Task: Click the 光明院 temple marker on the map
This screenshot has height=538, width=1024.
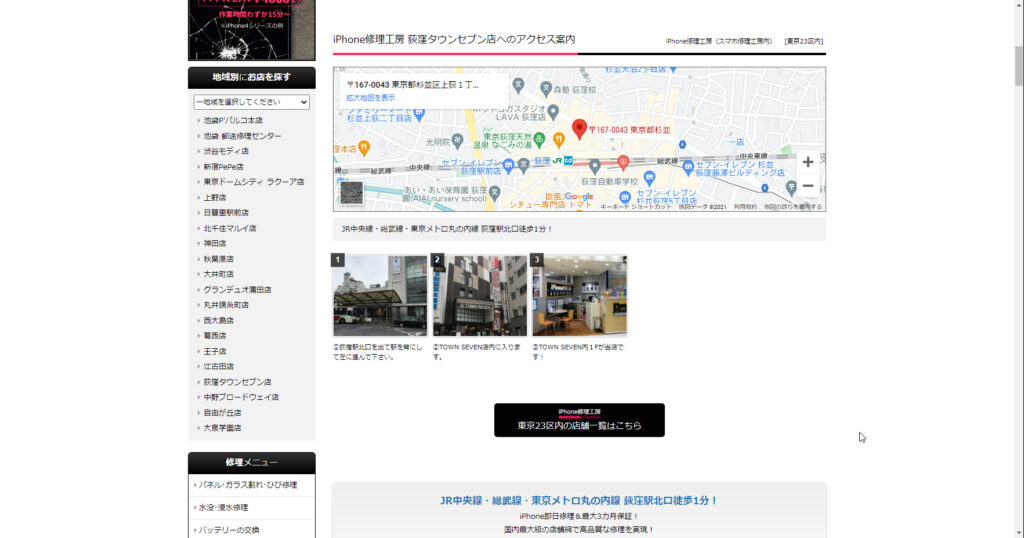Action: pos(457,140)
